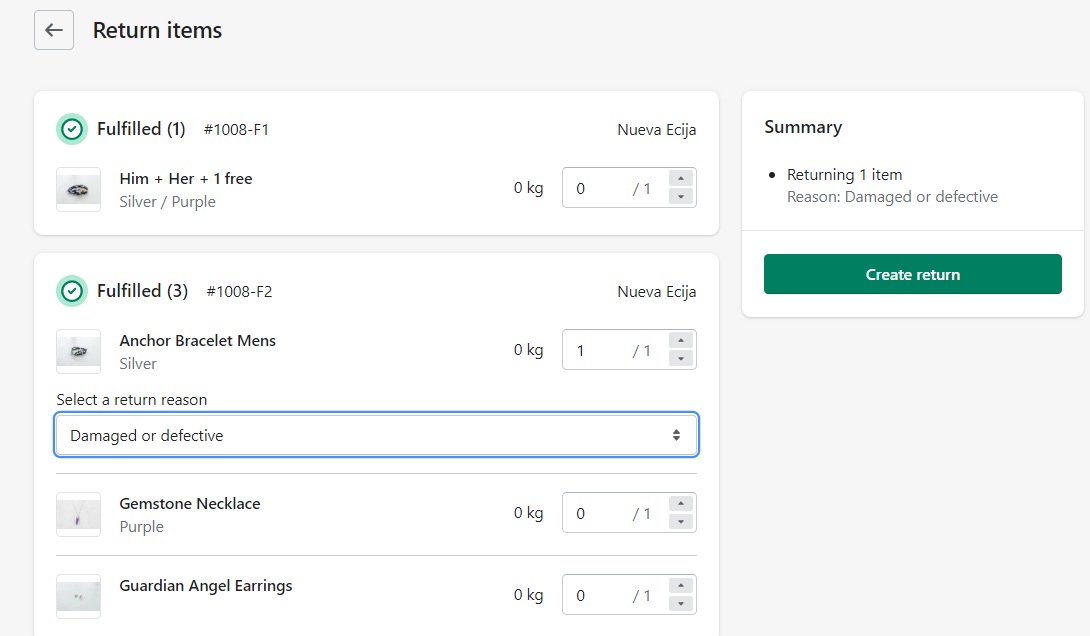This screenshot has height=636, width=1090.
Task: Increase Him + Her + 1 free quantity
Action: click(681, 179)
